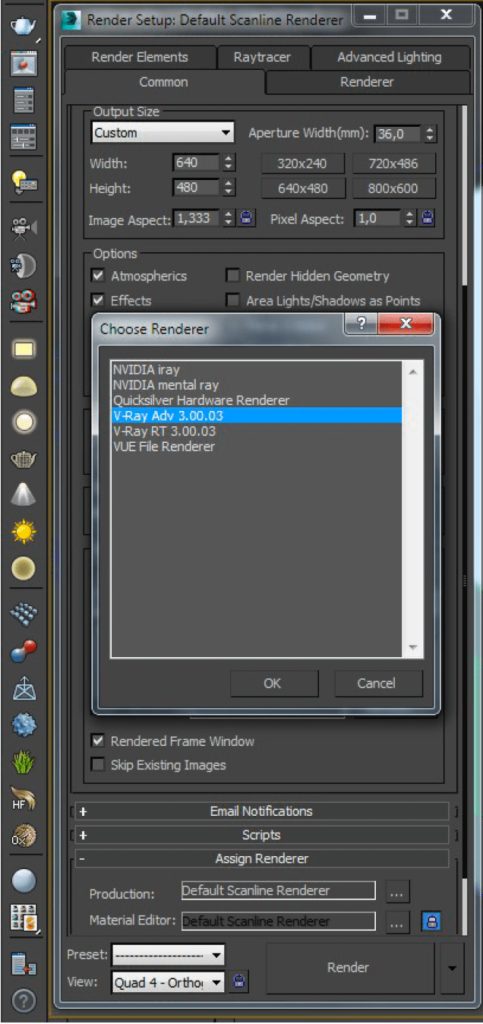Open the Preset dropdown
This screenshot has height=1024, width=483.
point(168,955)
